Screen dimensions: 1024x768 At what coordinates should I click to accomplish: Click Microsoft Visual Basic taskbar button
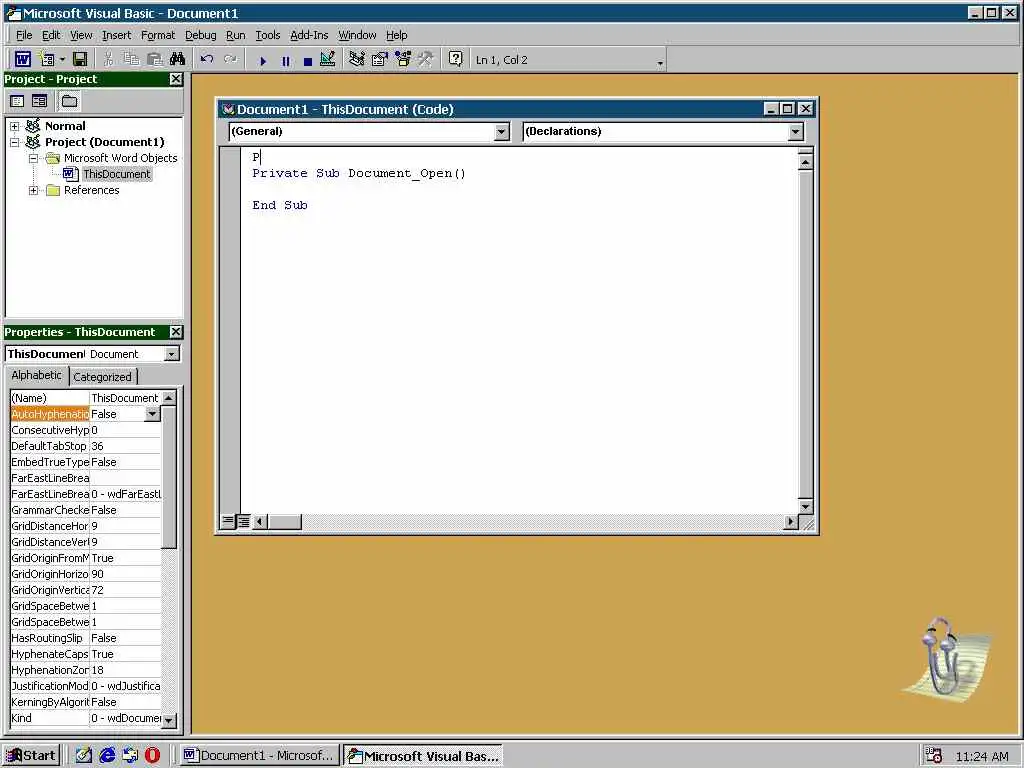click(x=423, y=756)
